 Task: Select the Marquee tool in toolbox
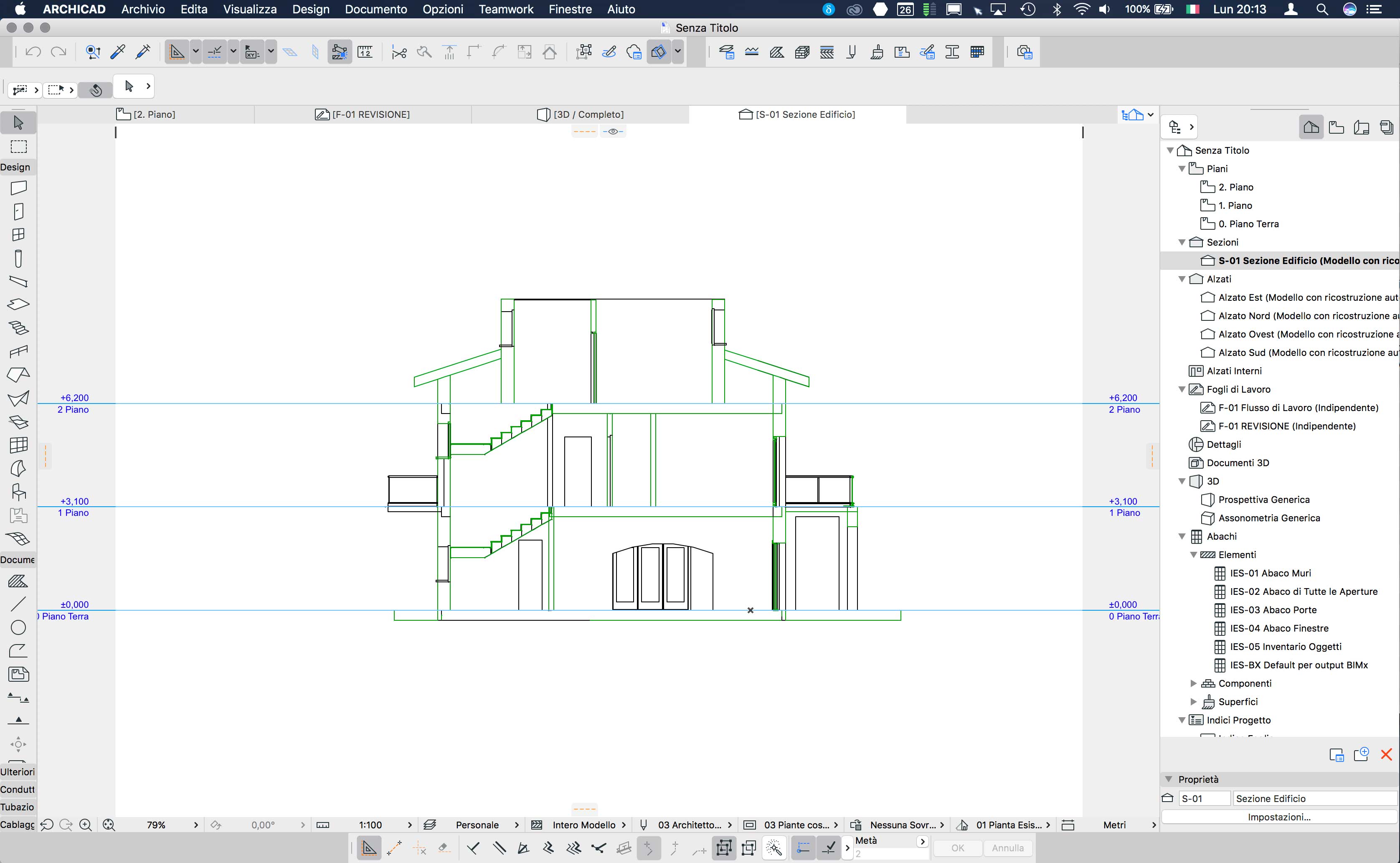click(18, 147)
